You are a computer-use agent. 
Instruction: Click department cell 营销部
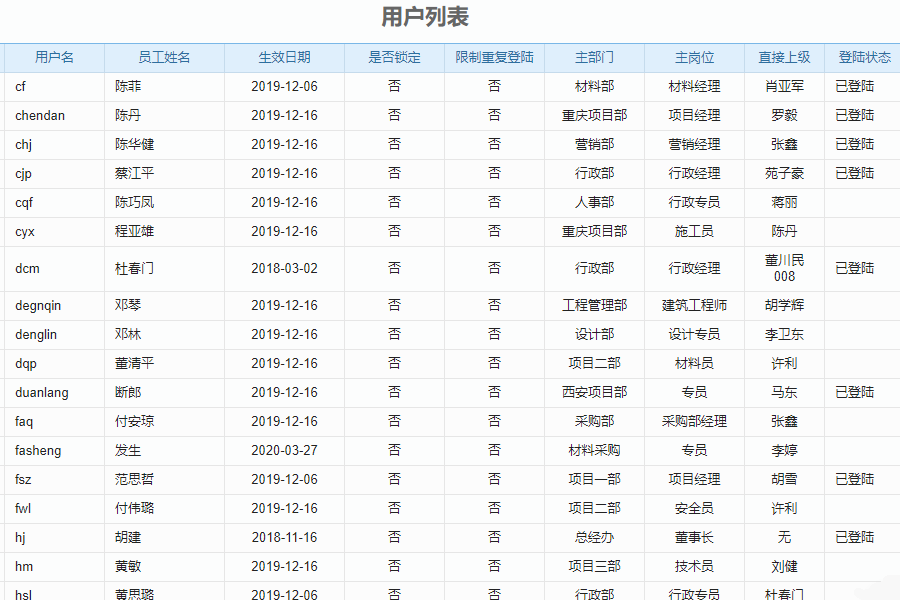pyautogui.click(x=595, y=145)
